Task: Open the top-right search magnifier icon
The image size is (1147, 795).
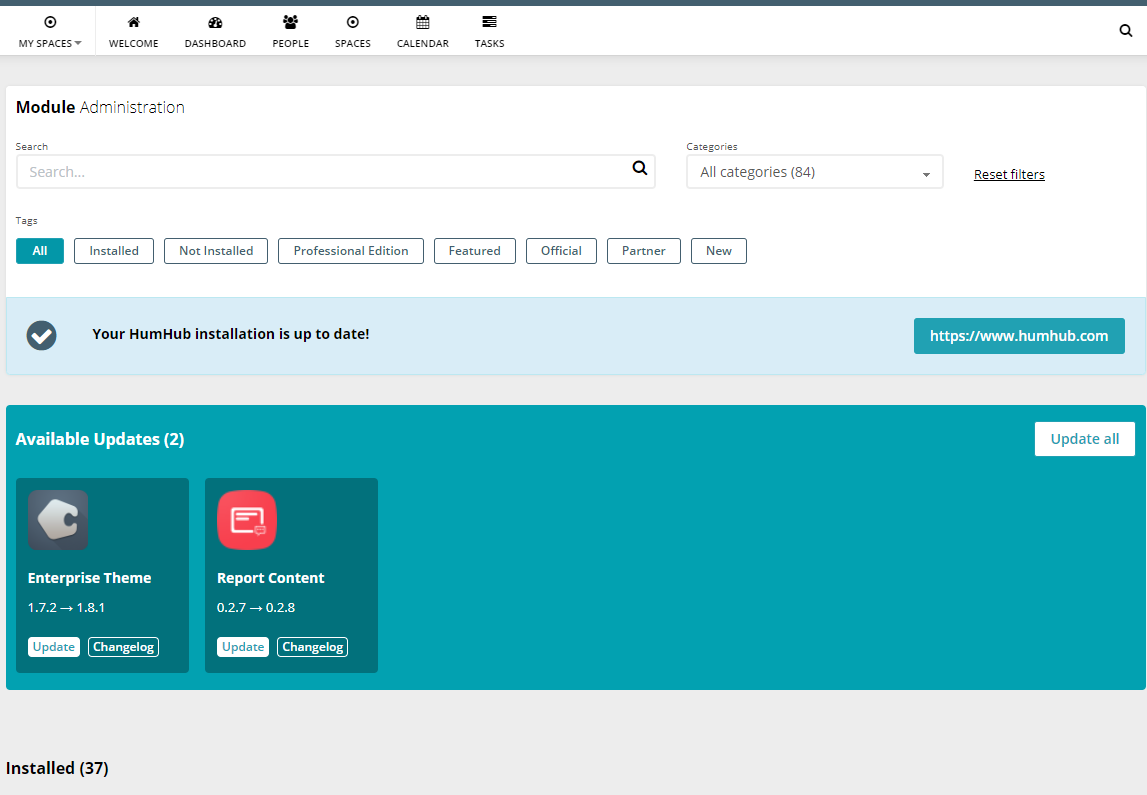Action: coord(1126,31)
